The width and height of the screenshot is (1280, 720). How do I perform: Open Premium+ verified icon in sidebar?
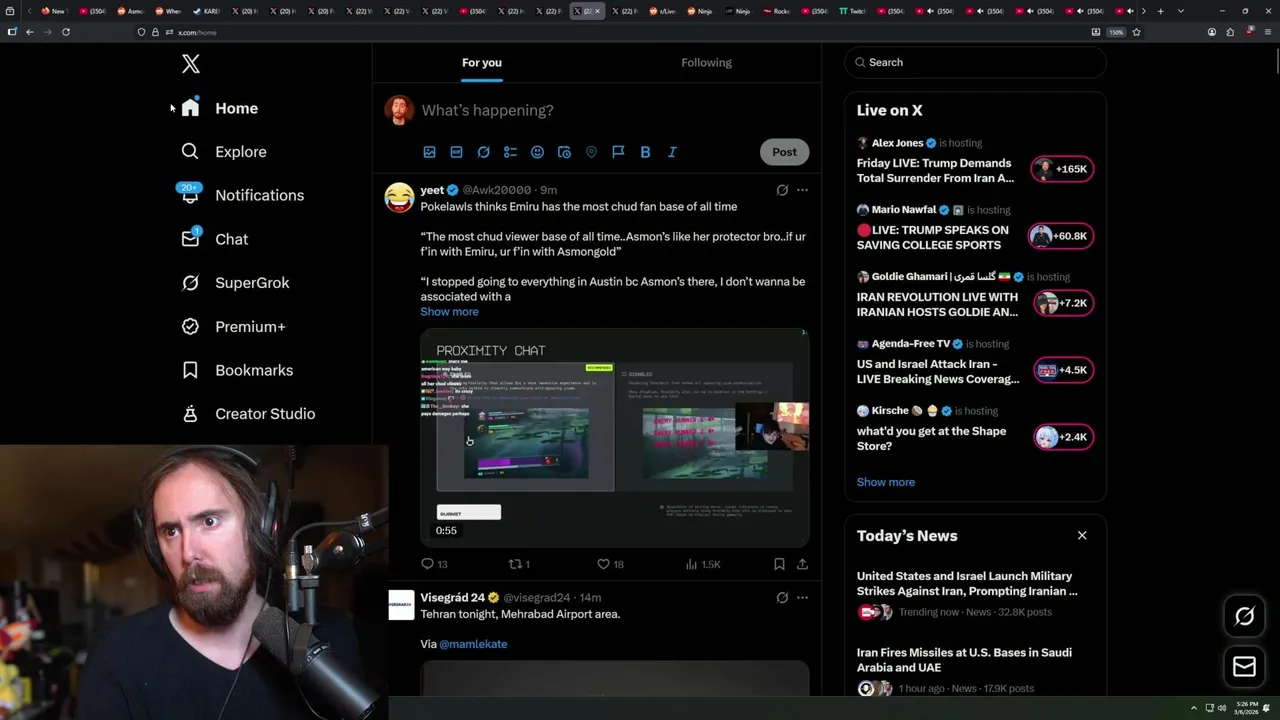pyautogui.click(x=190, y=326)
